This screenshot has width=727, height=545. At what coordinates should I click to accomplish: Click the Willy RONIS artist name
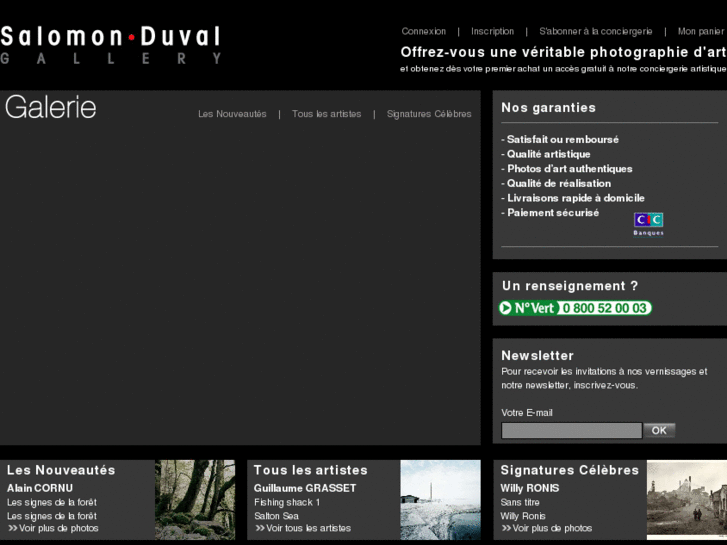pos(529,488)
